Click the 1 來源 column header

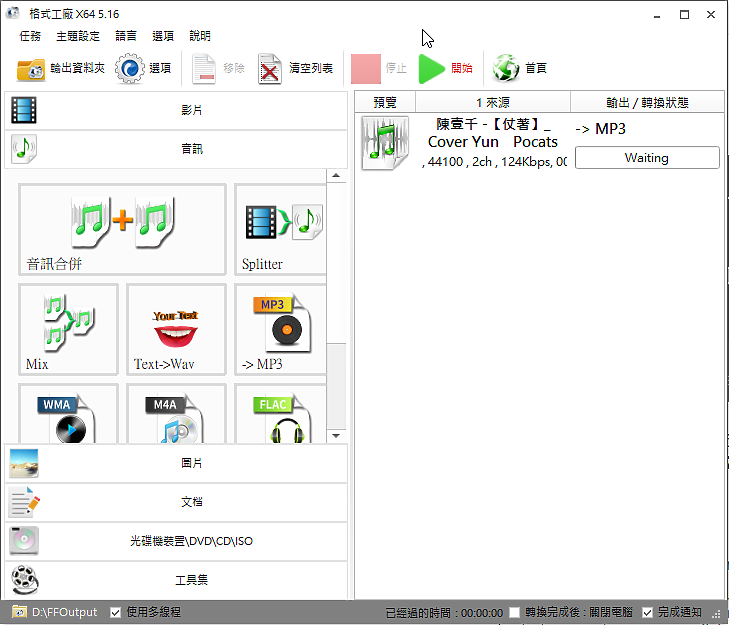[x=493, y=102]
